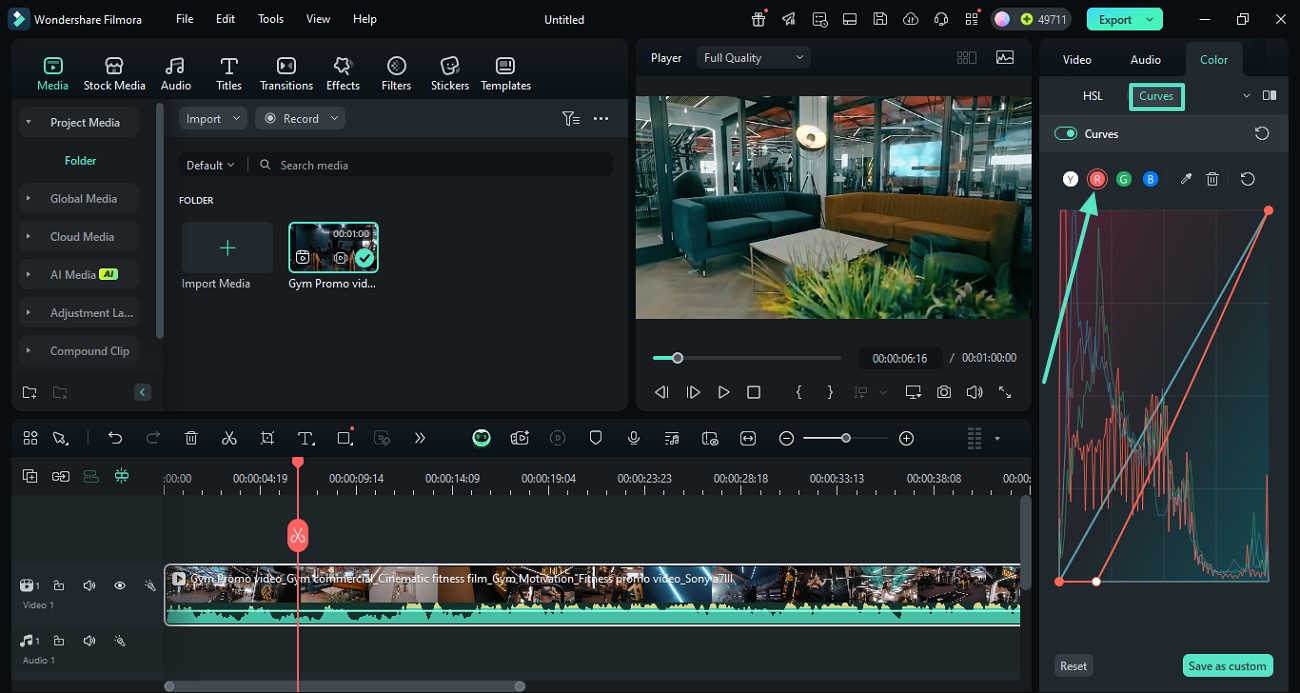1300x693 pixels.
Task: Open the media panel more options (three dots)
Action: (601, 118)
